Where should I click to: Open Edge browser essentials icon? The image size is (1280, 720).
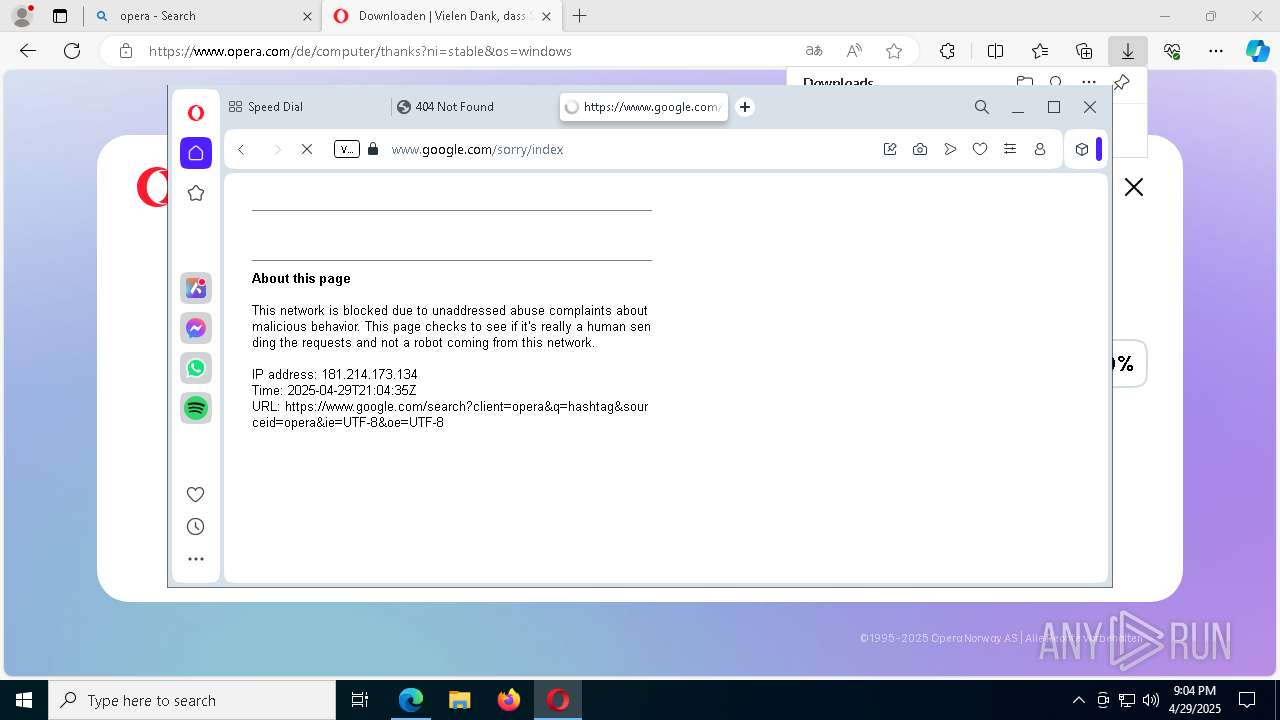(x=1172, y=51)
